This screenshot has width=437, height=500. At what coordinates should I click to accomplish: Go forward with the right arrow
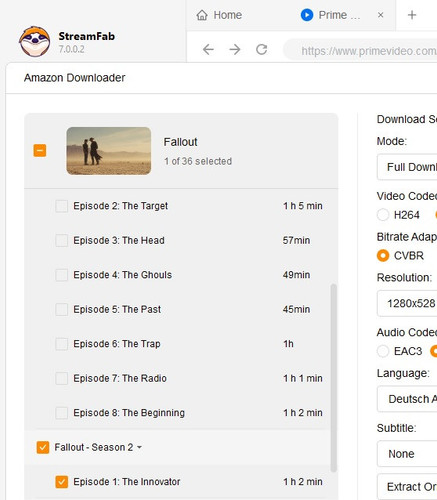point(235,50)
